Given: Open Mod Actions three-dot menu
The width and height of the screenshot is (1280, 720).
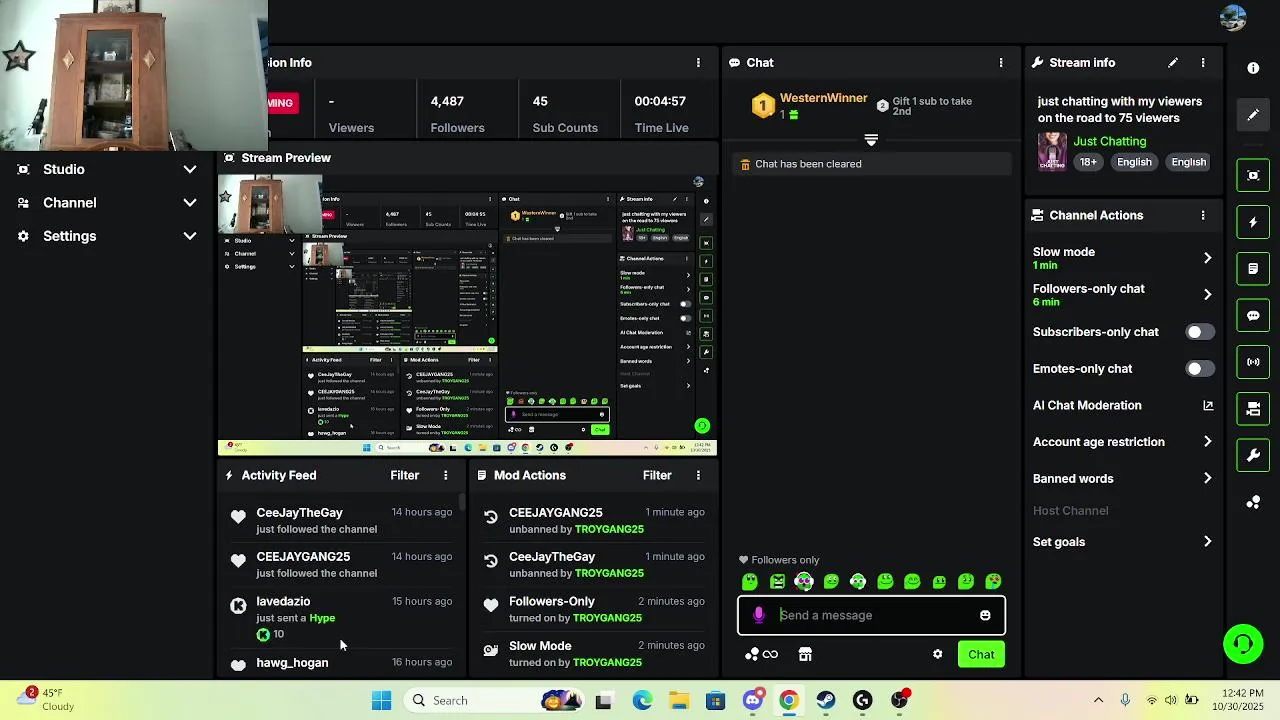Looking at the screenshot, I should [698, 475].
